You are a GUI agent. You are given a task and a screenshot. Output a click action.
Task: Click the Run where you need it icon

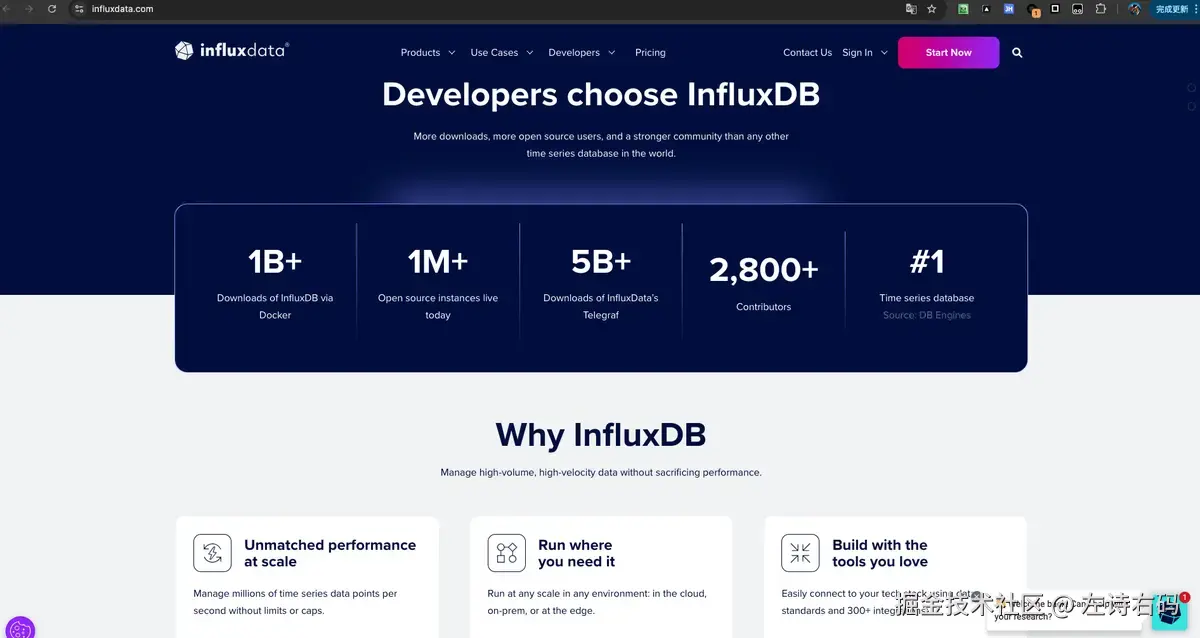click(506, 553)
